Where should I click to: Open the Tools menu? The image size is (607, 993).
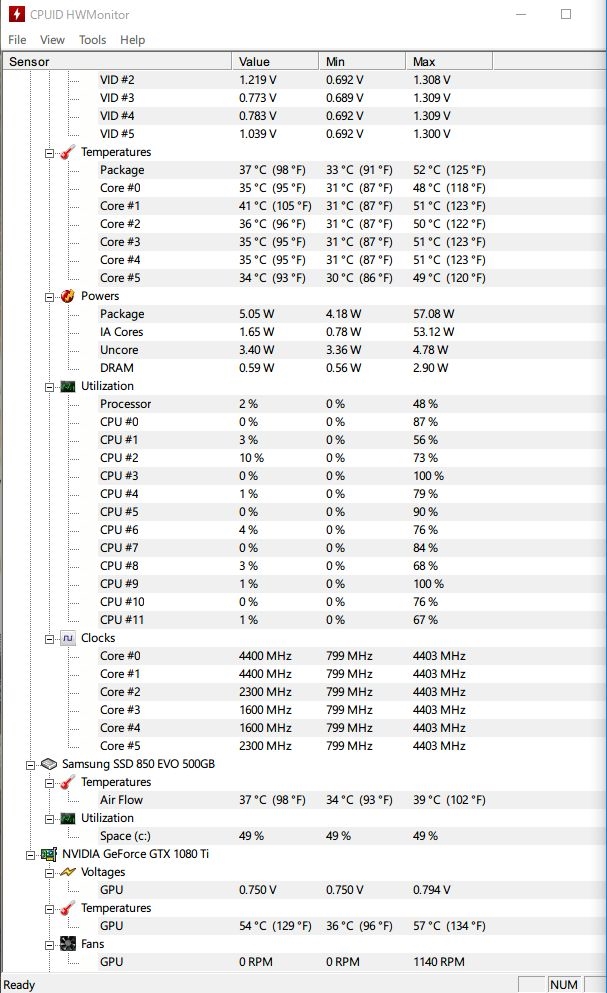(93, 40)
